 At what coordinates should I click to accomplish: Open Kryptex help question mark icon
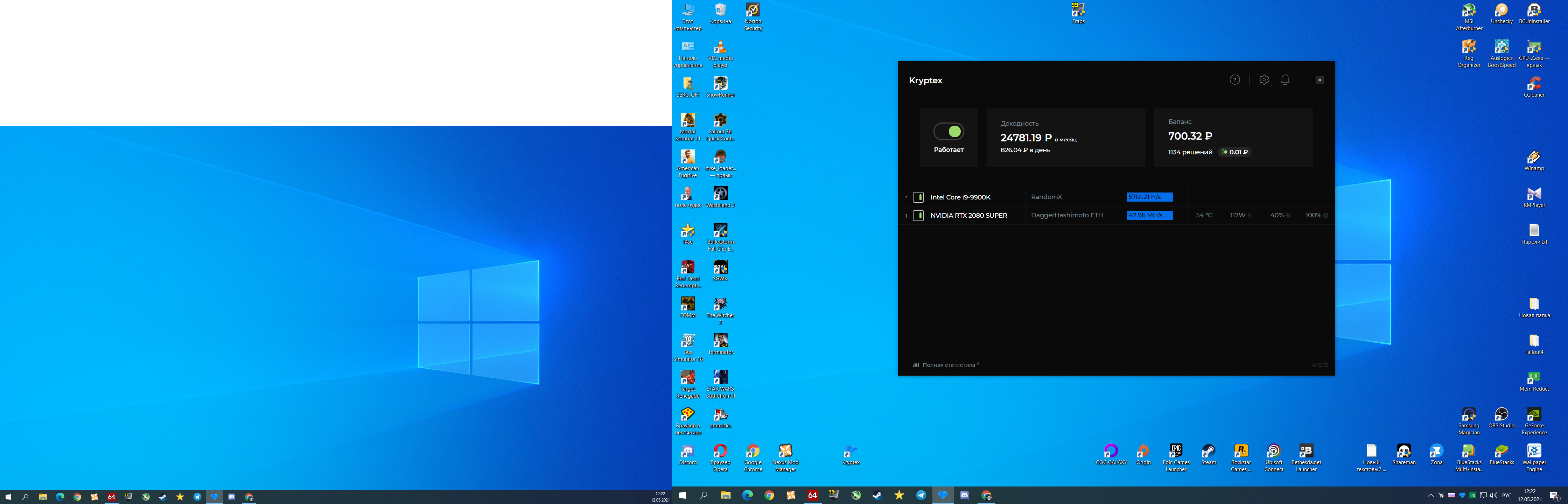1234,80
